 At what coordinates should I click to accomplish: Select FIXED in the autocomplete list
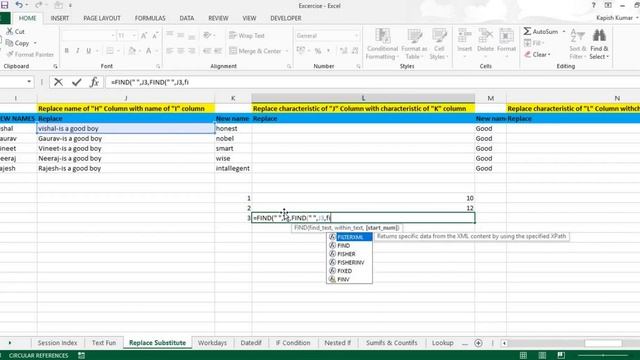(x=349, y=271)
